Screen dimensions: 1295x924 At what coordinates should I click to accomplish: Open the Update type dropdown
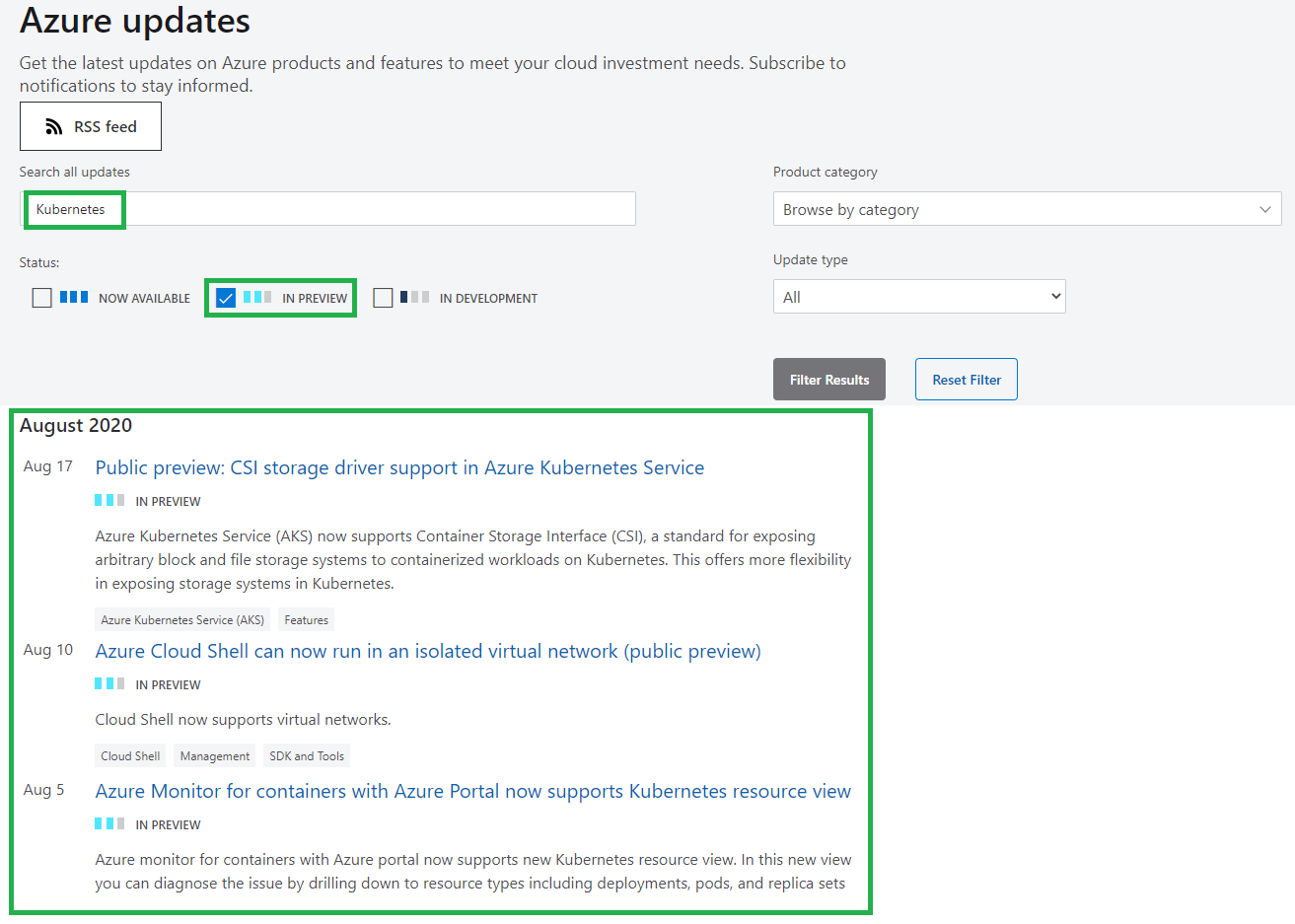[919, 296]
